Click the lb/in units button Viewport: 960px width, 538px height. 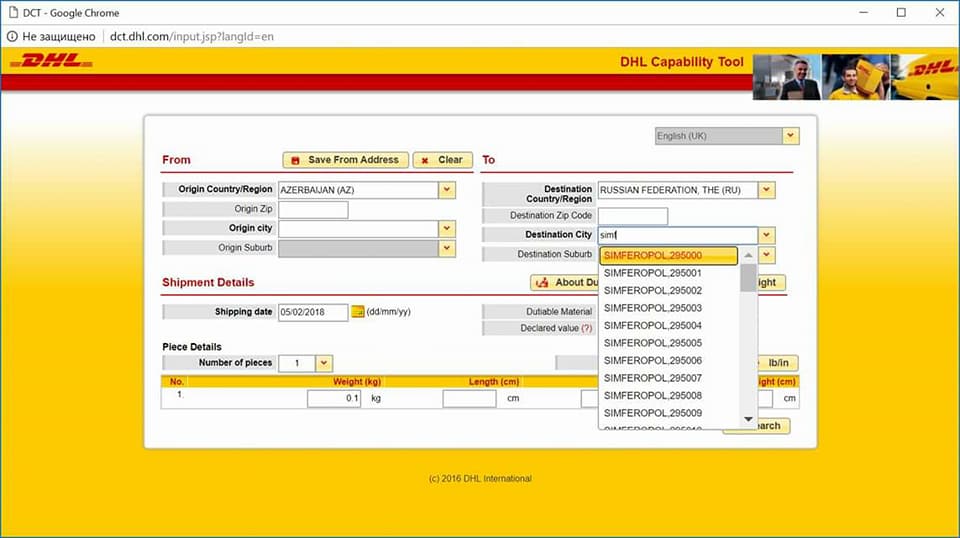778,363
